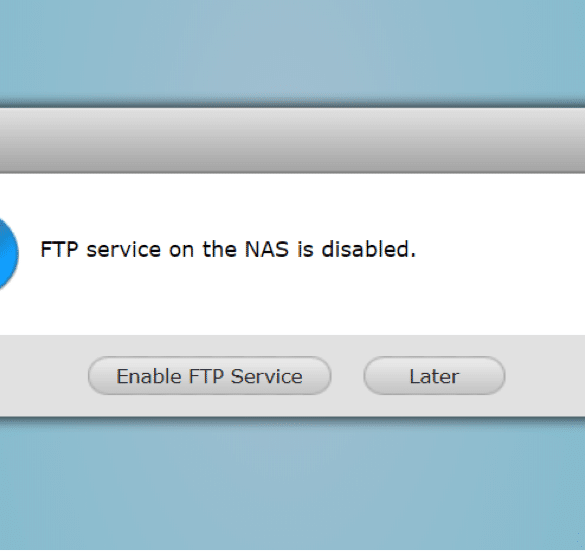Click the gray footer right of the Later button
The width and height of the screenshot is (585, 551).
pos(545,376)
